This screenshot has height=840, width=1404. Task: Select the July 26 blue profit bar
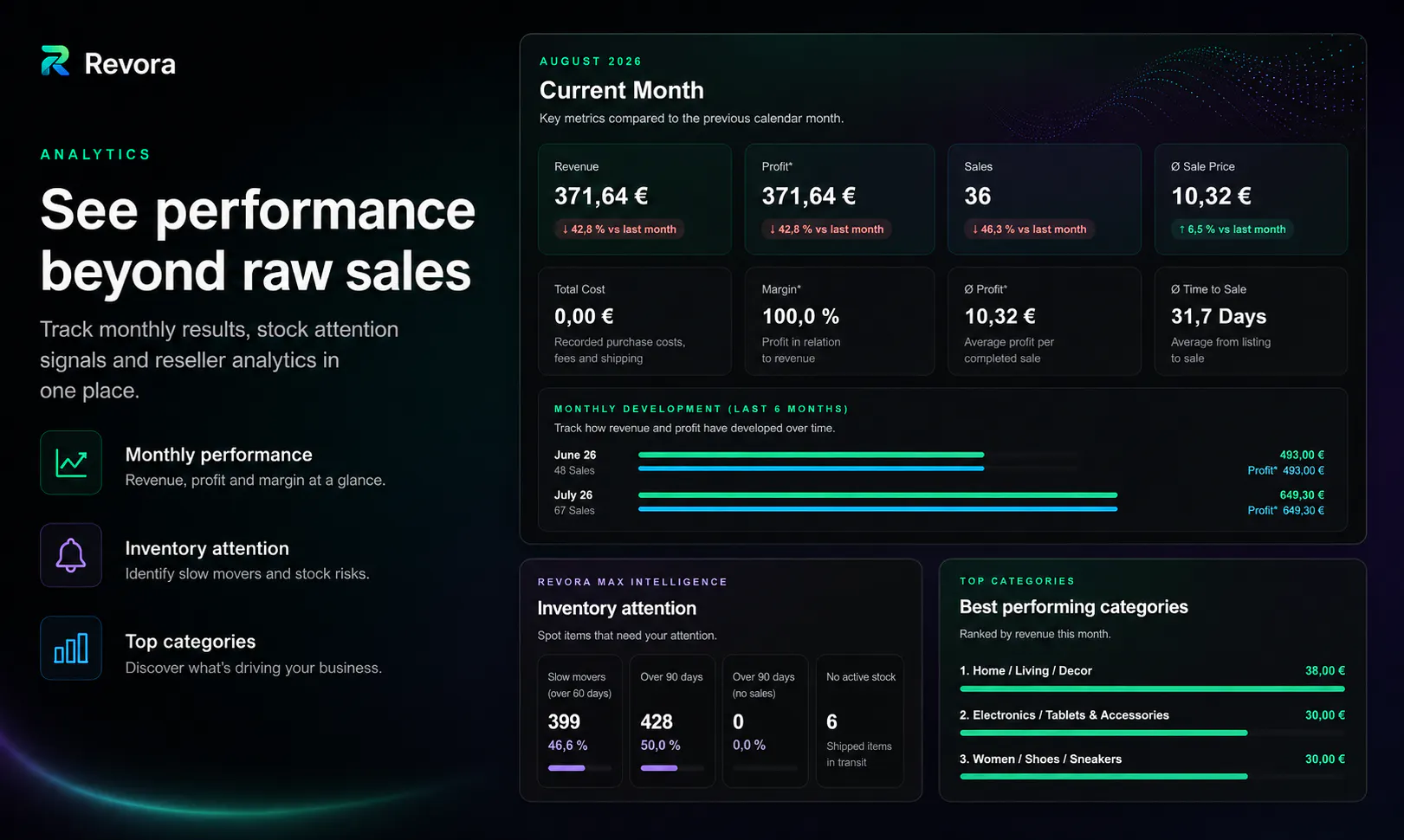click(877, 509)
